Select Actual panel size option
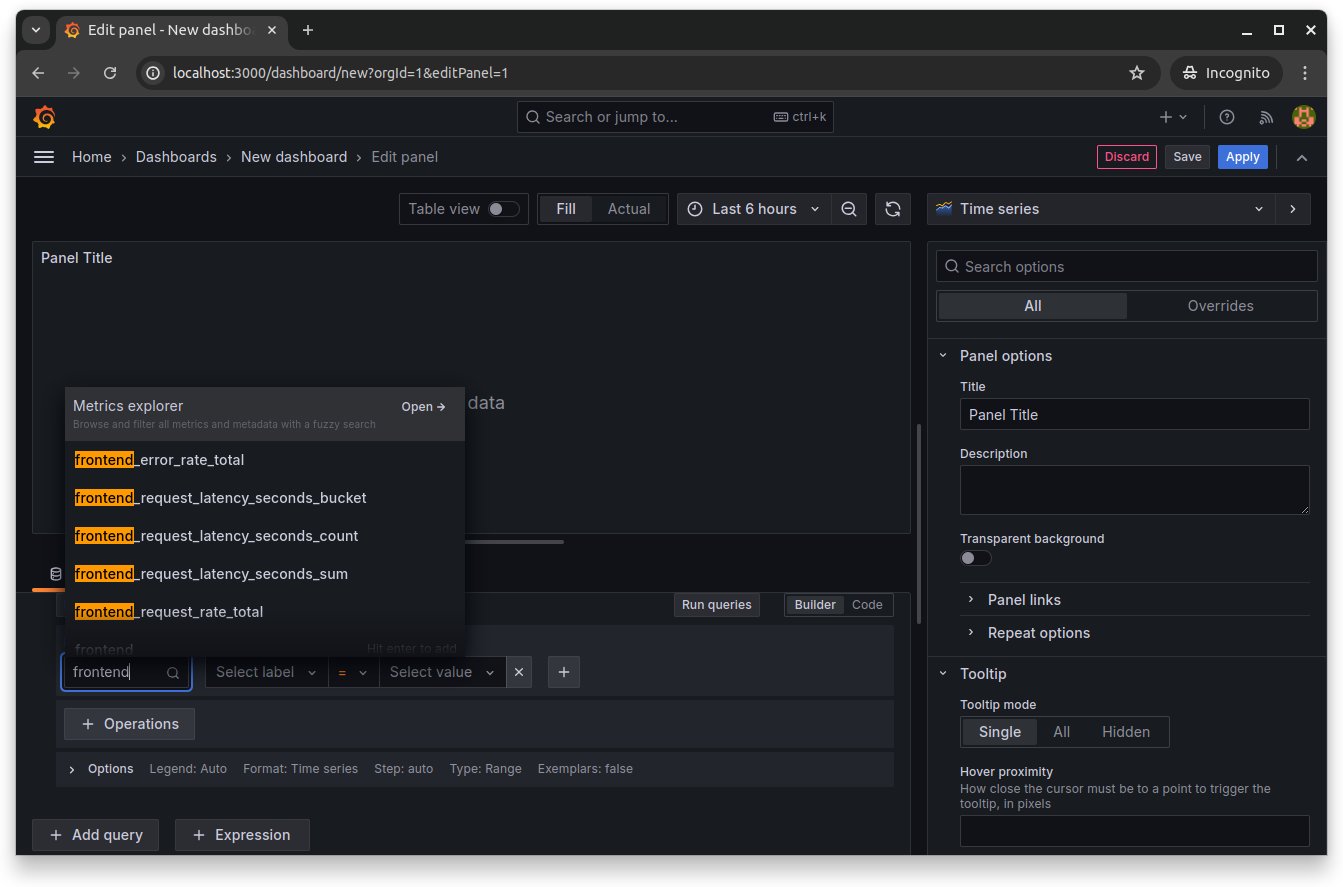This screenshot has width=1343, height=887. point(629,209)
